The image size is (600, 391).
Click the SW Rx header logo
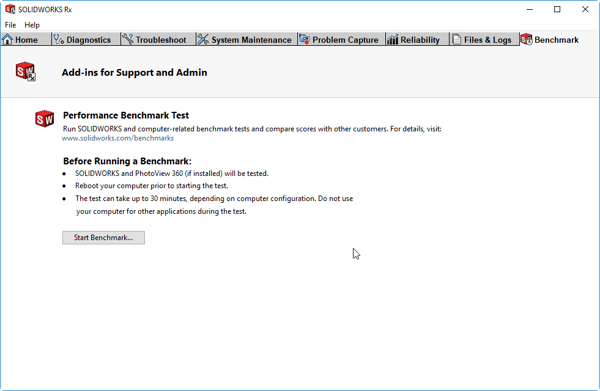[x=26, y=72]
